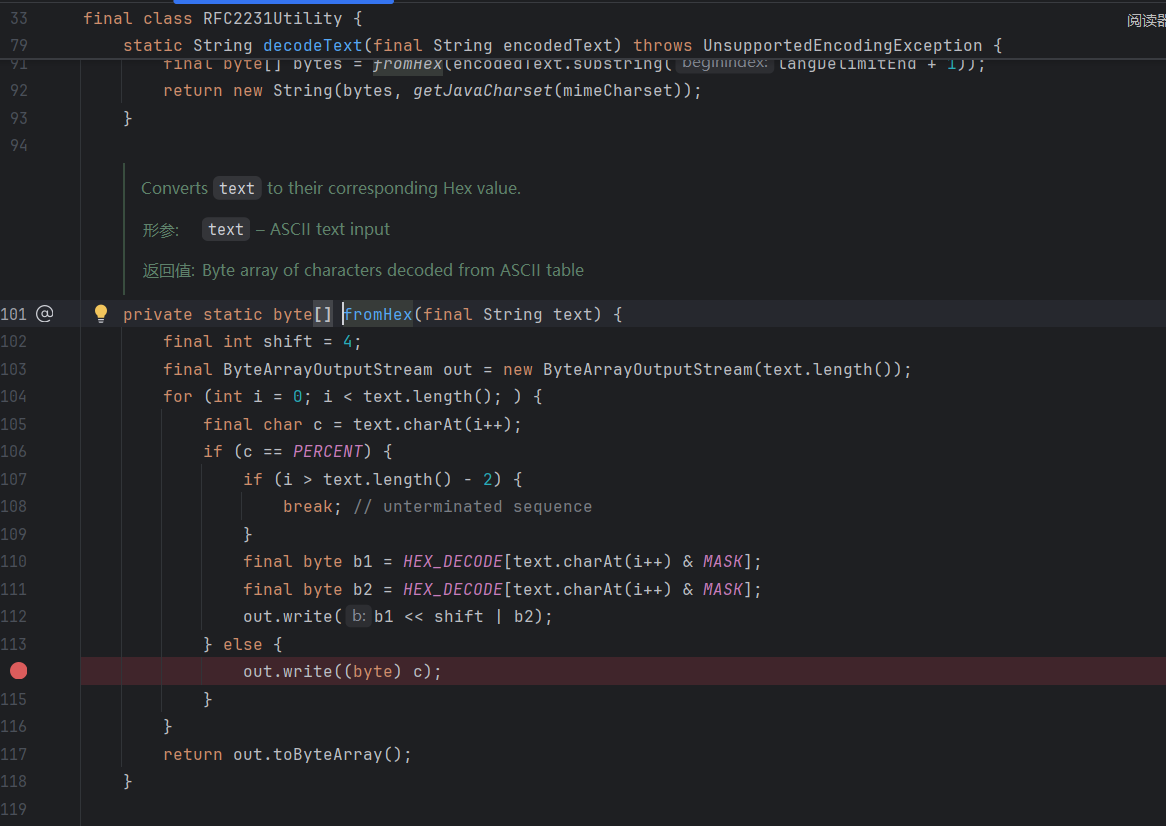This screenshot has height=826, width=1166.
Task: Jump to sticky line 'final class RFC2231Utility {'
Action: [222, 19]
